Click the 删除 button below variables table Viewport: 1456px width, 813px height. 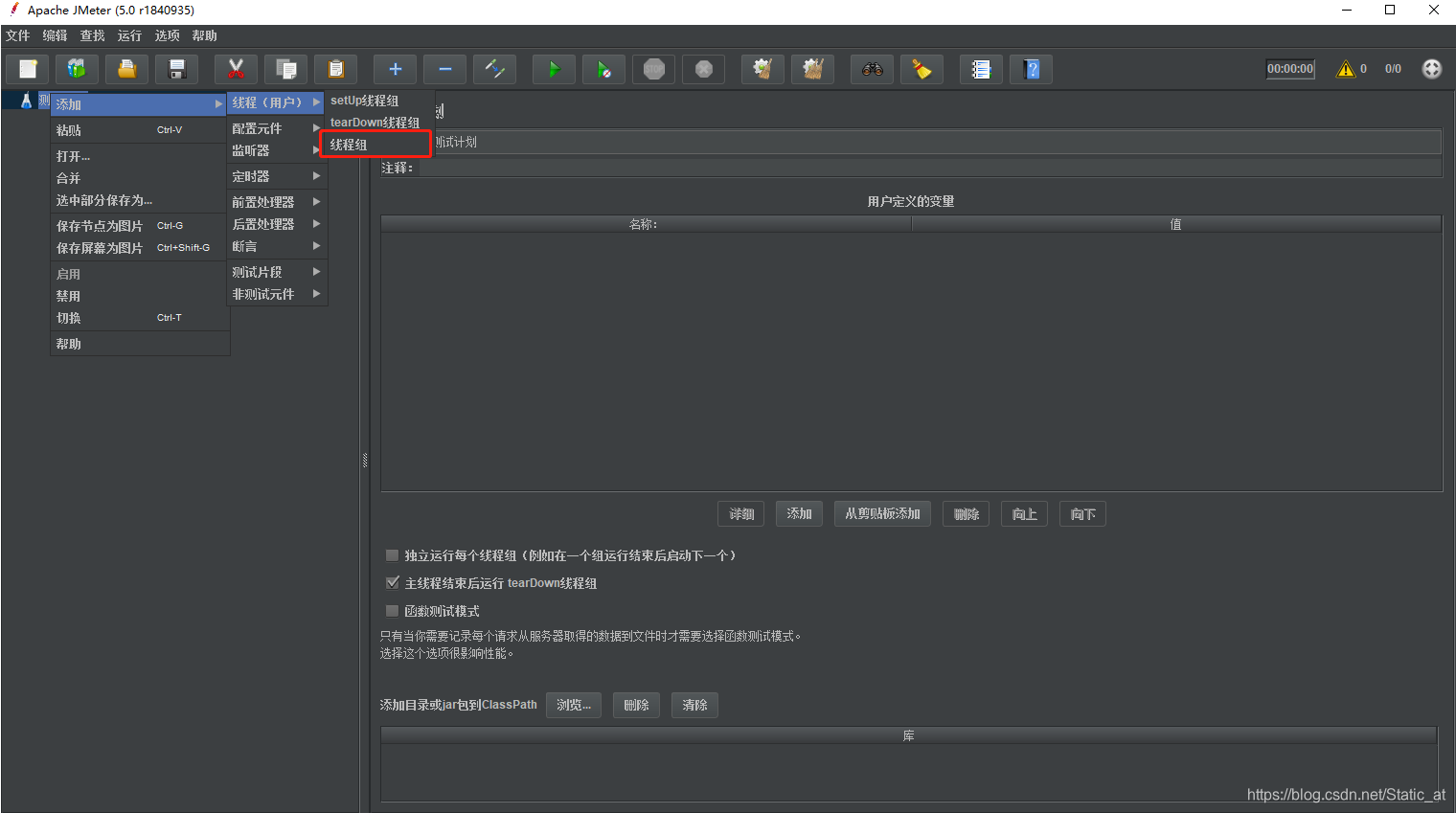click(966, 514)
